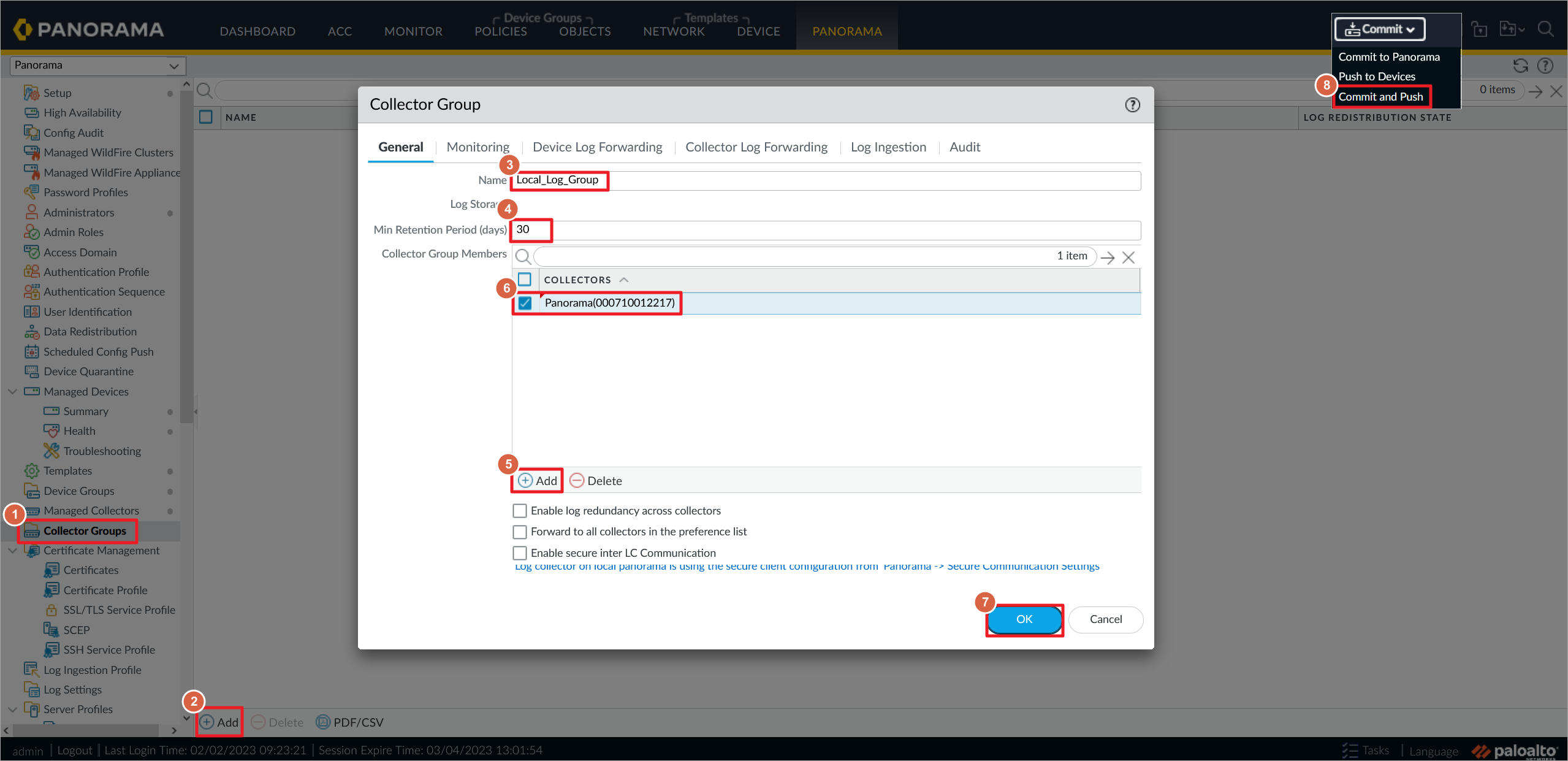Image resolution: width=1568 pixels, height=761 pixels.
Task: Click the Scheduled Config Push icon
Action: coord(31,351)
